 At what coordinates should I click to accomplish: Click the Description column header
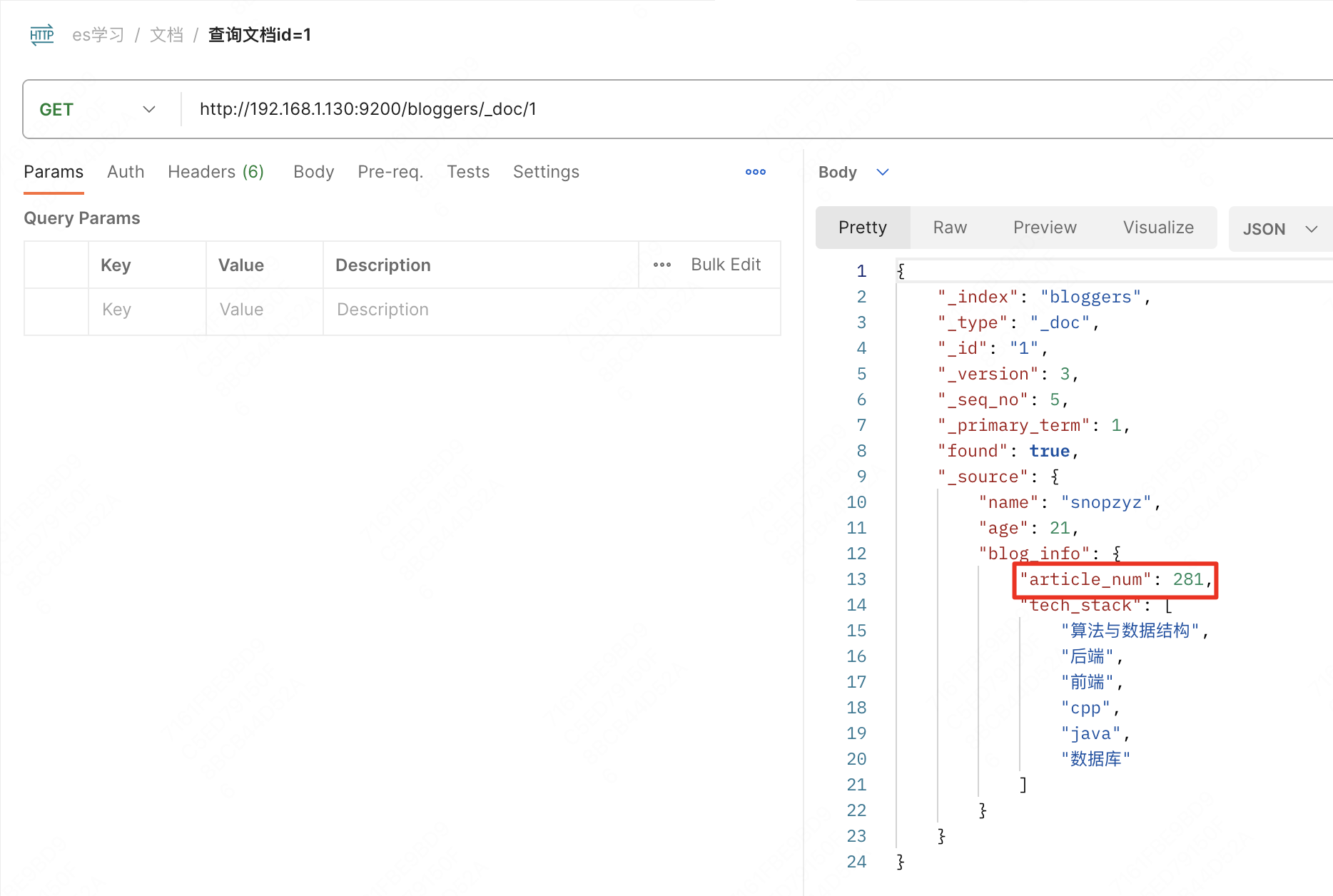(x=383, y=265)
